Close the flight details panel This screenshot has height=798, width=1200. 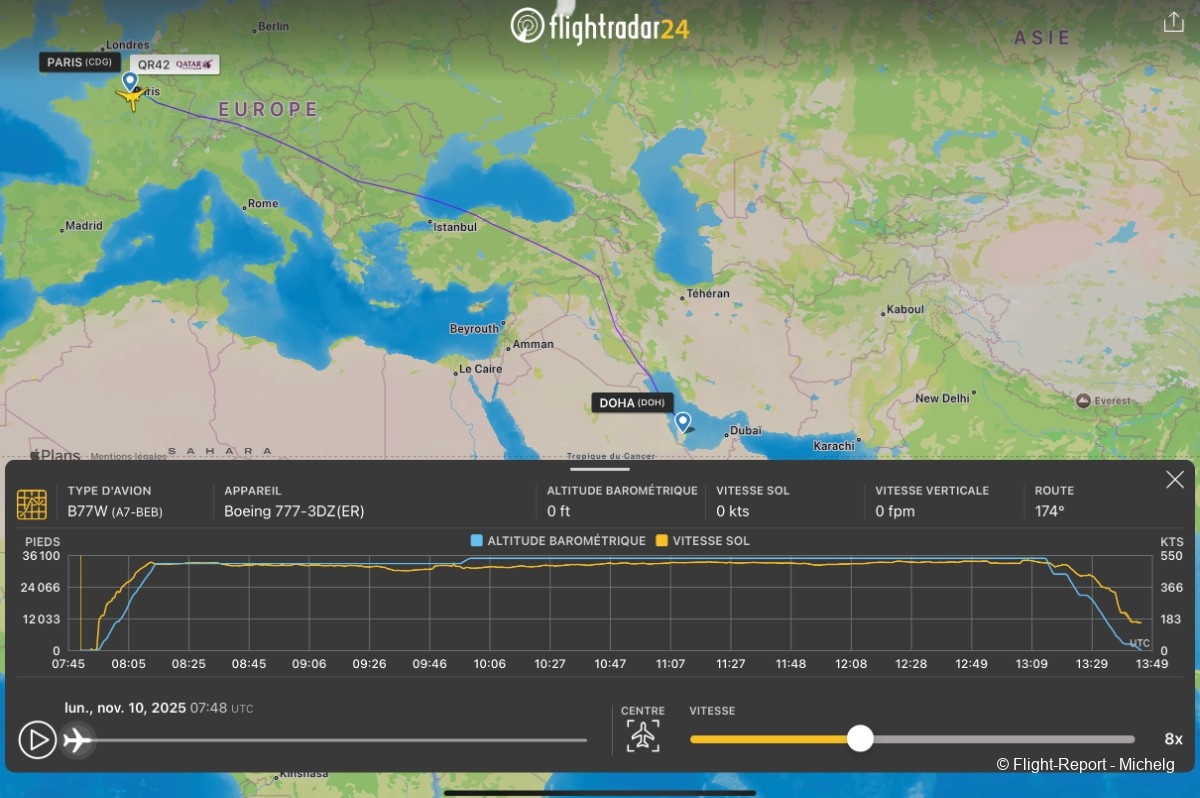tap(1175, 480)
